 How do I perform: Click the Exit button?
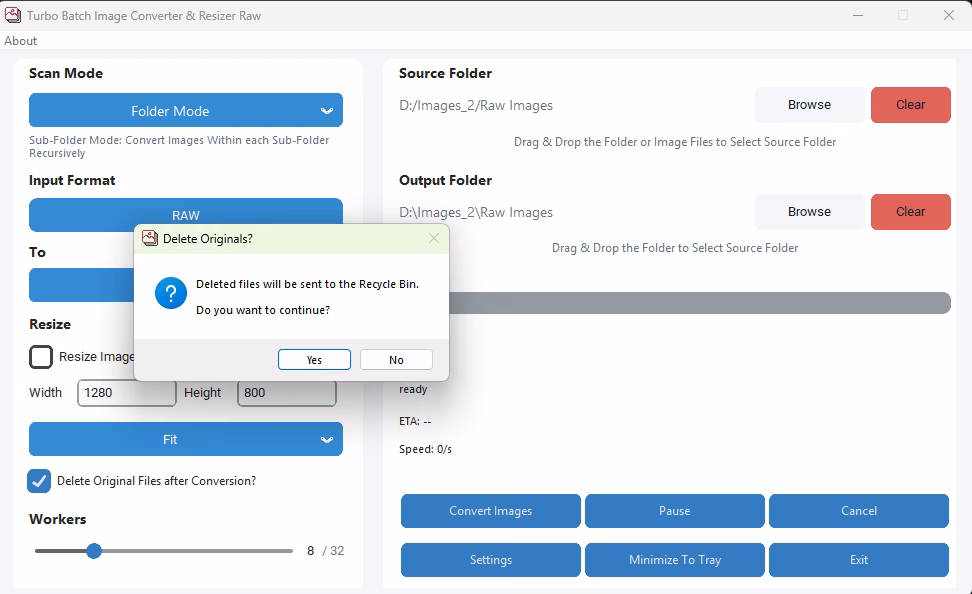(859, 560)
